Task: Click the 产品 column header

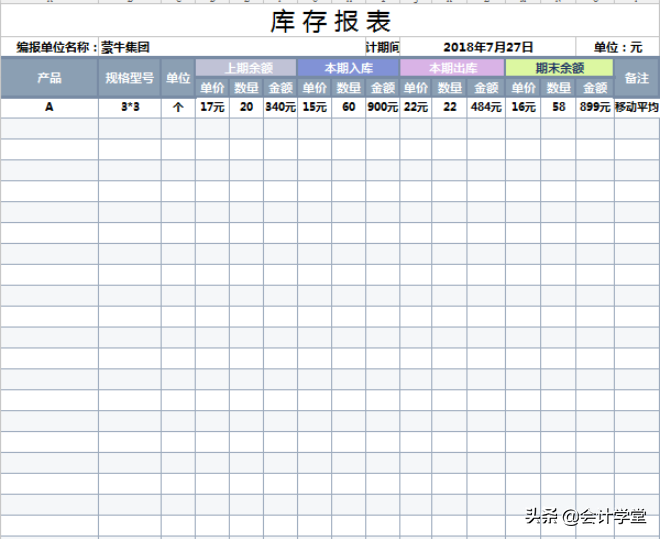Action: point(50,78)
